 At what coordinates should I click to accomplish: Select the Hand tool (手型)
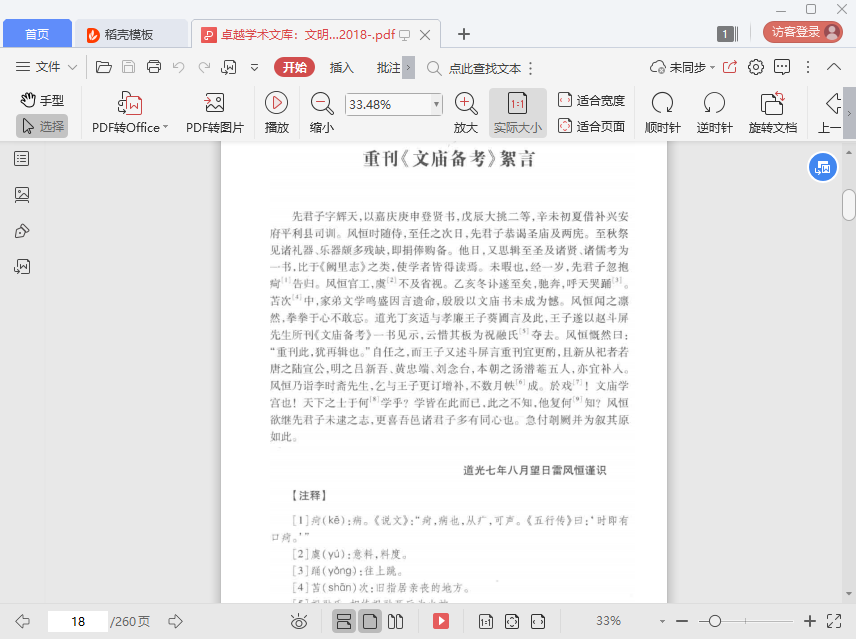[x=42, y=100]
